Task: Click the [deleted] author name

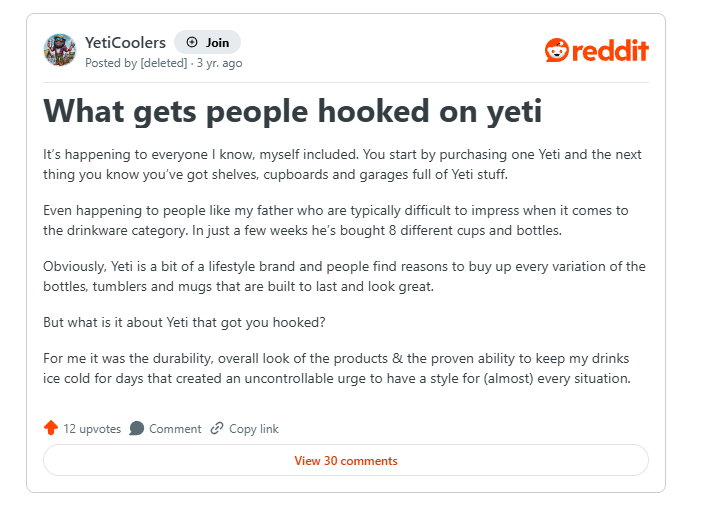Action: [163, 63]
